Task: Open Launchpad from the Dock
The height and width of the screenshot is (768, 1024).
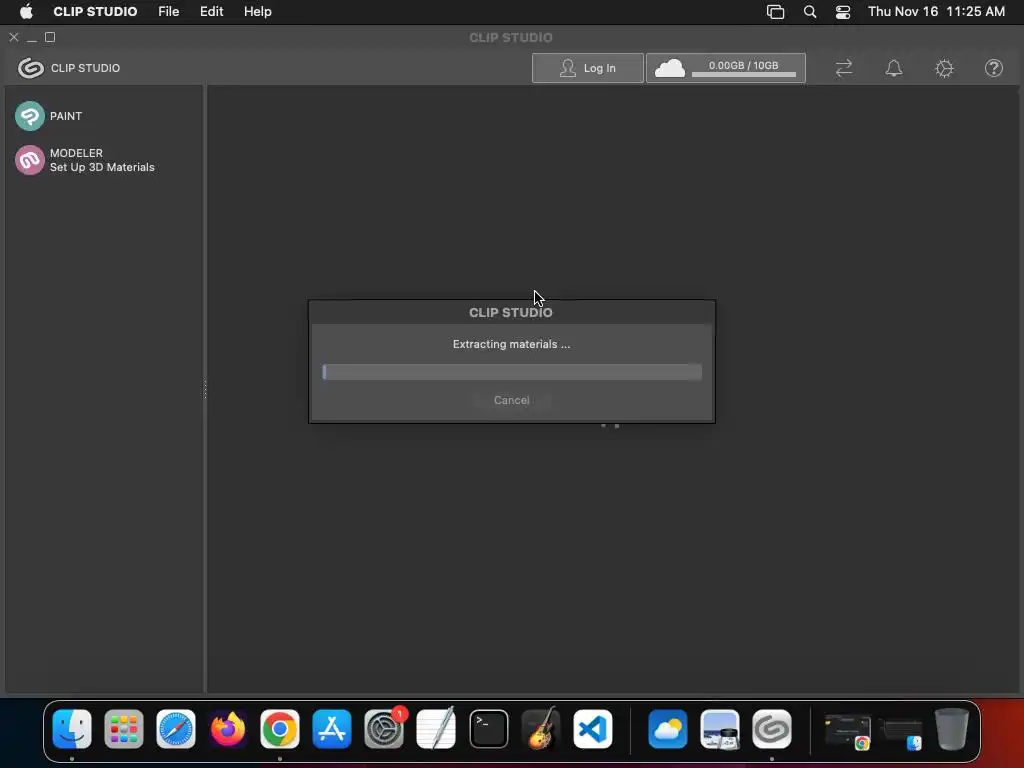Action: [124, 729]
